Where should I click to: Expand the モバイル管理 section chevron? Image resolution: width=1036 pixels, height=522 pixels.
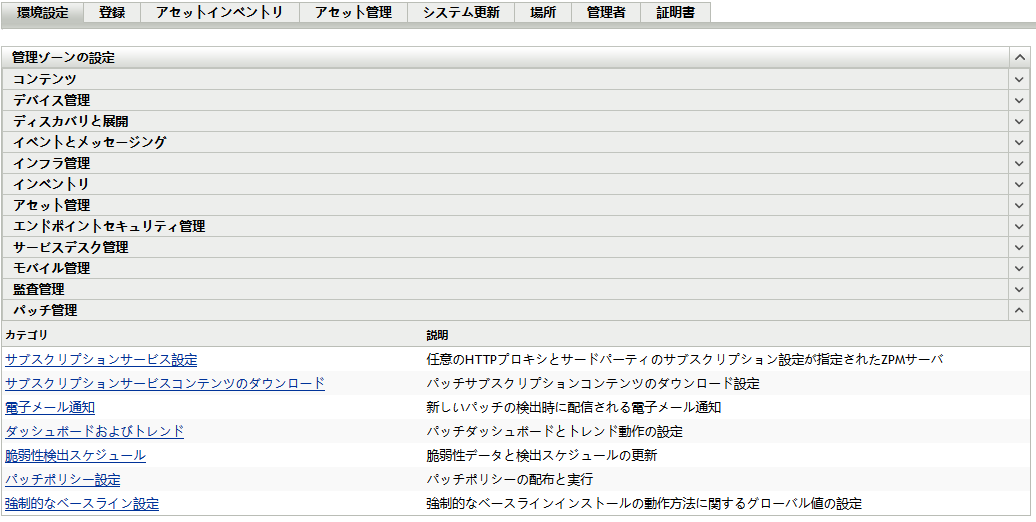(x=1019, y=268)
